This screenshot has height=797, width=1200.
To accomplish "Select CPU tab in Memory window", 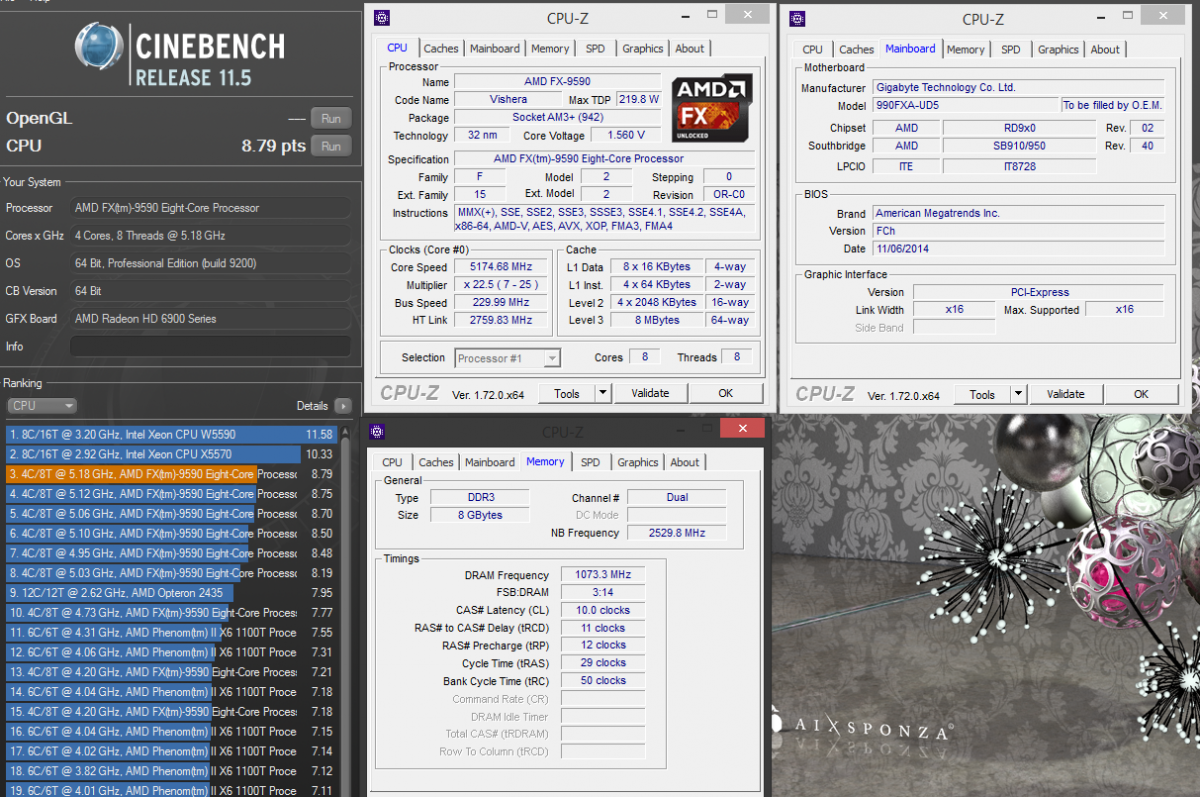I will click(x=392, y=463).
